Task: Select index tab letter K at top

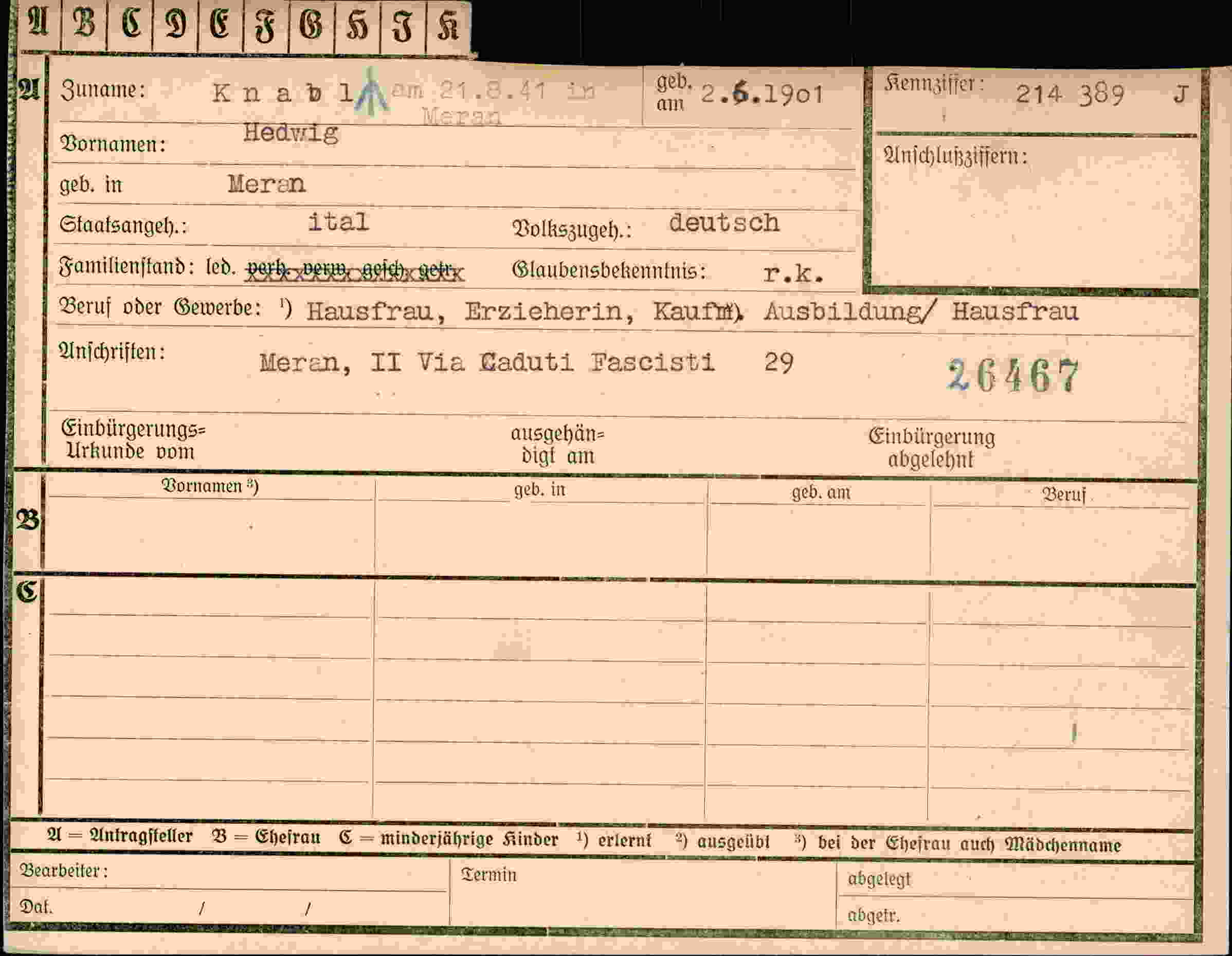Action: click(448, 26)
